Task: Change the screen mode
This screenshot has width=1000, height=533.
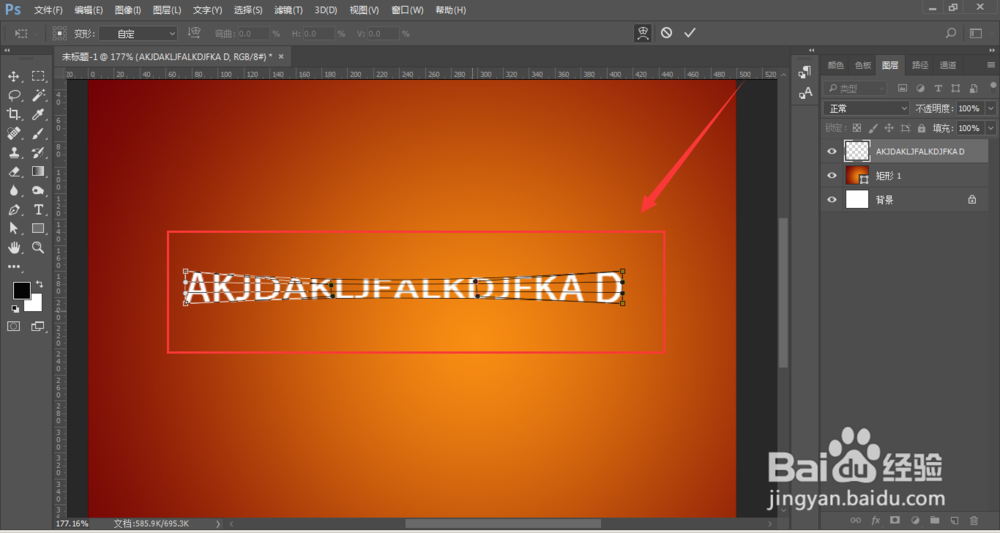Action: [x=38, y=326]
